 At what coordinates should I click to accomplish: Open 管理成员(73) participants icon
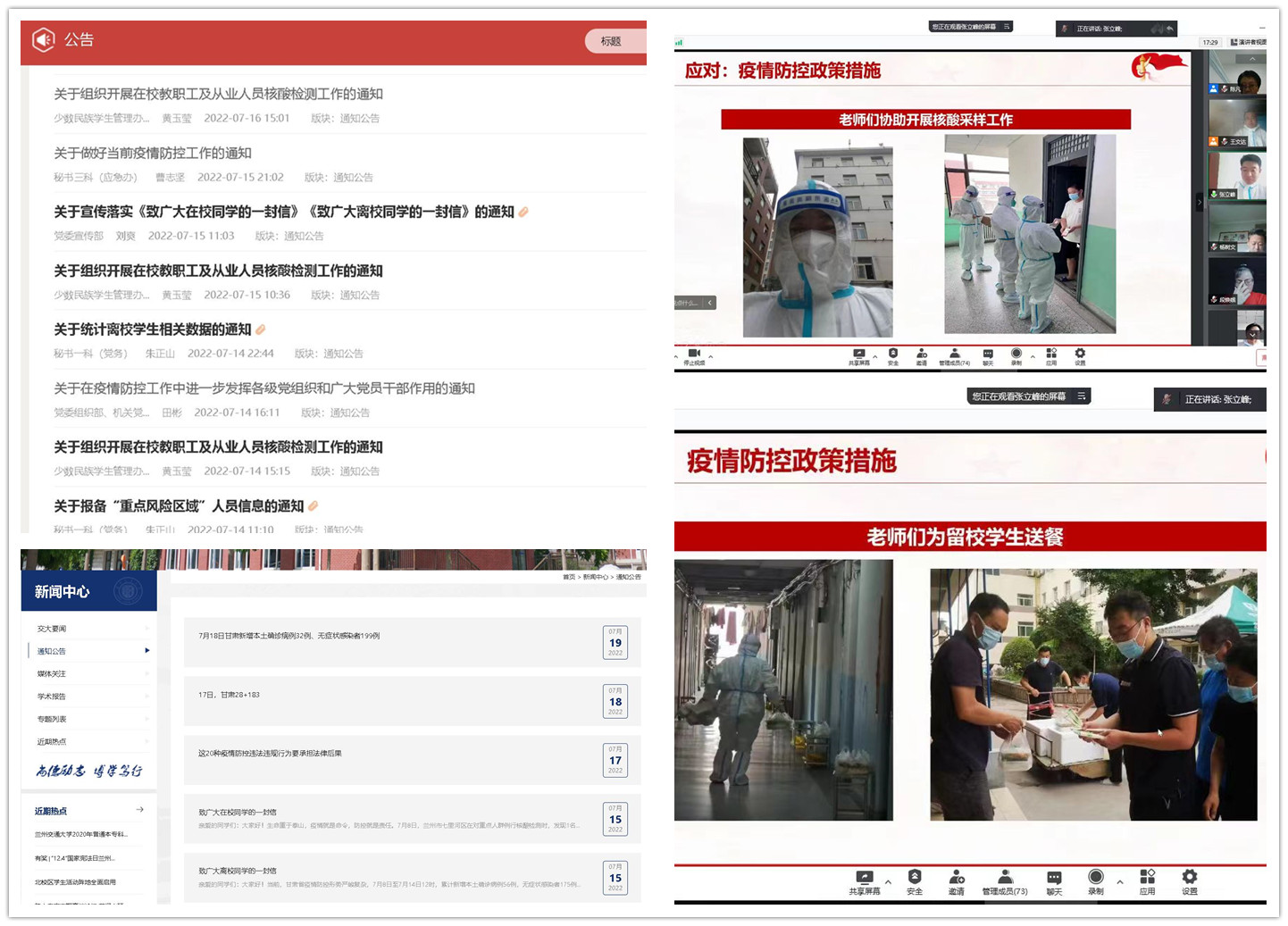click(1005, 877)
